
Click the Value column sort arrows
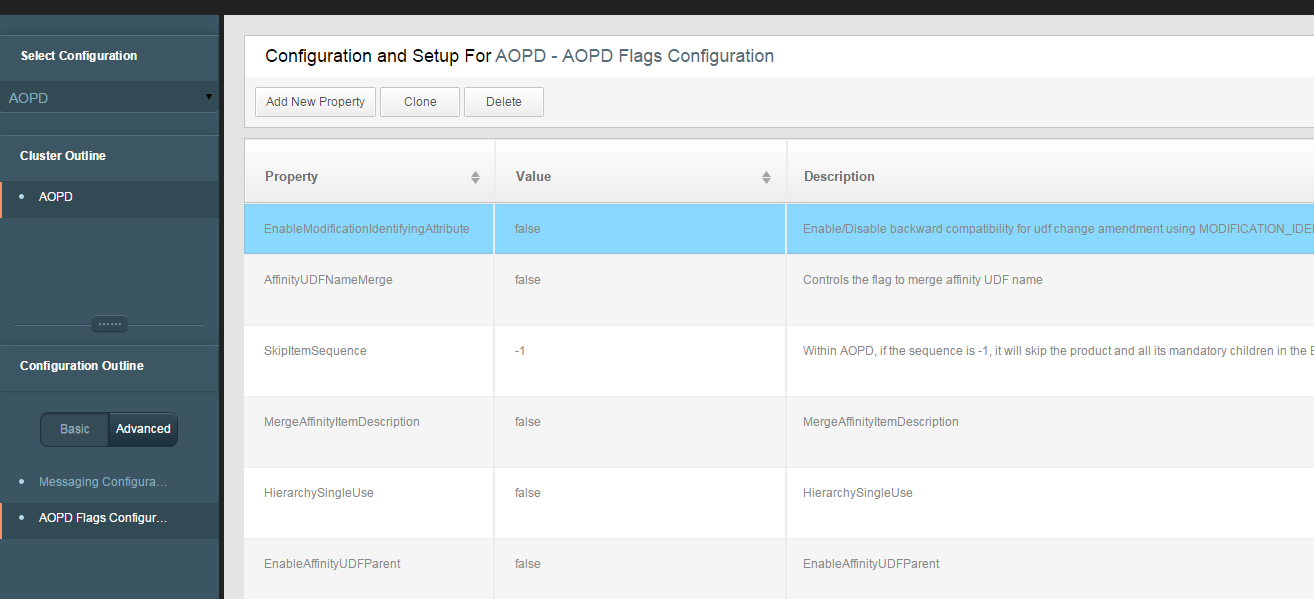point(766,177)
